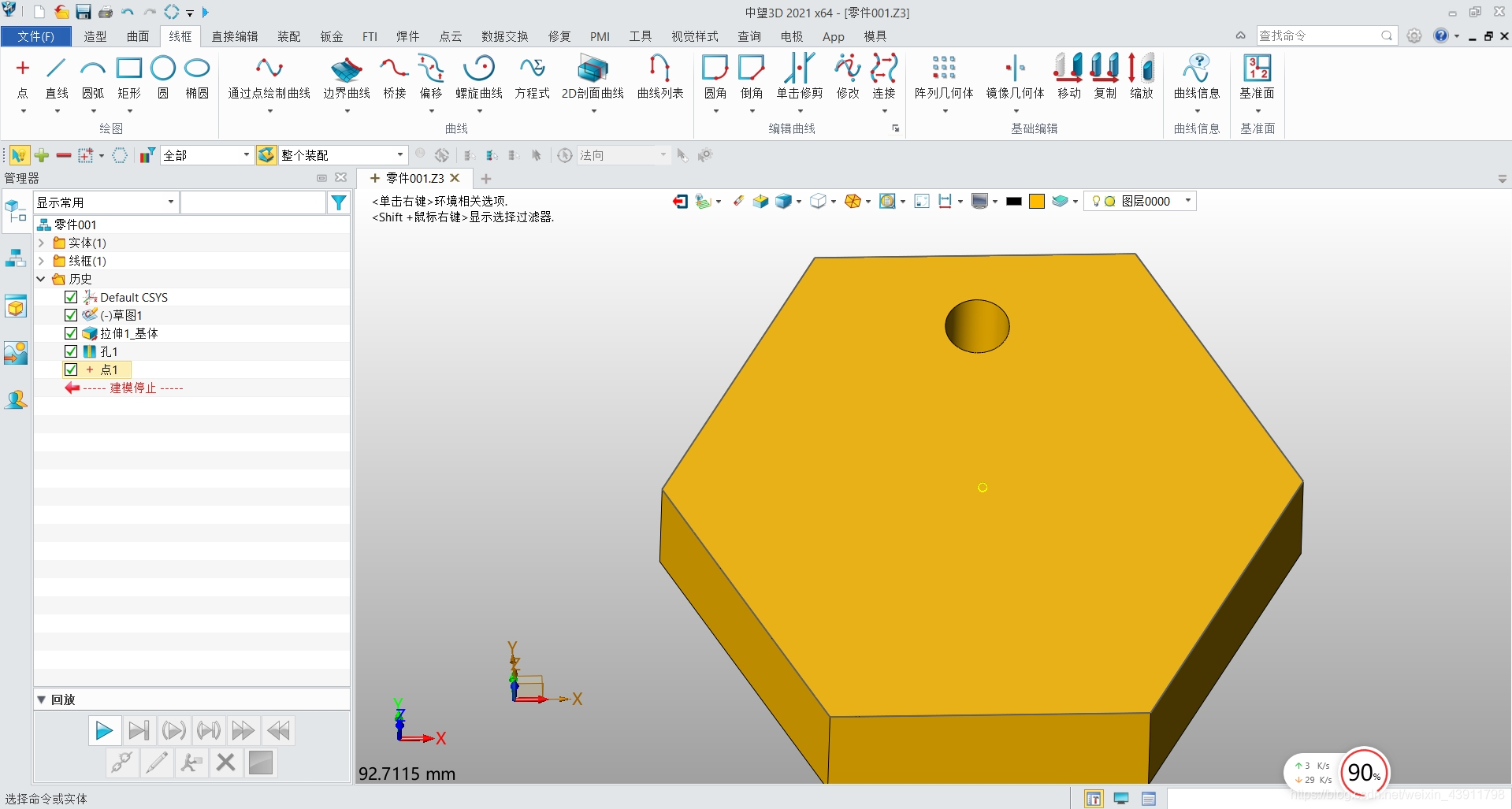Screen dimensions: 1512x809
Task: Click the 倒角 chamfer icon
Action: (752, 69)
